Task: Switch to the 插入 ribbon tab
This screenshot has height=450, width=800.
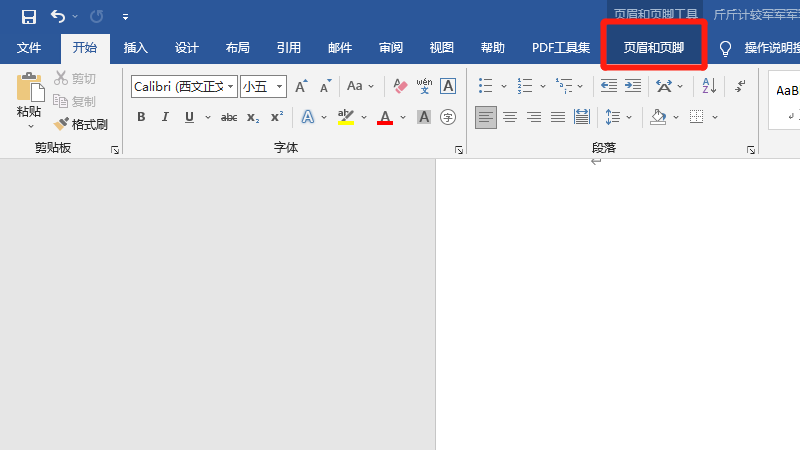Action: coord(135,48)
